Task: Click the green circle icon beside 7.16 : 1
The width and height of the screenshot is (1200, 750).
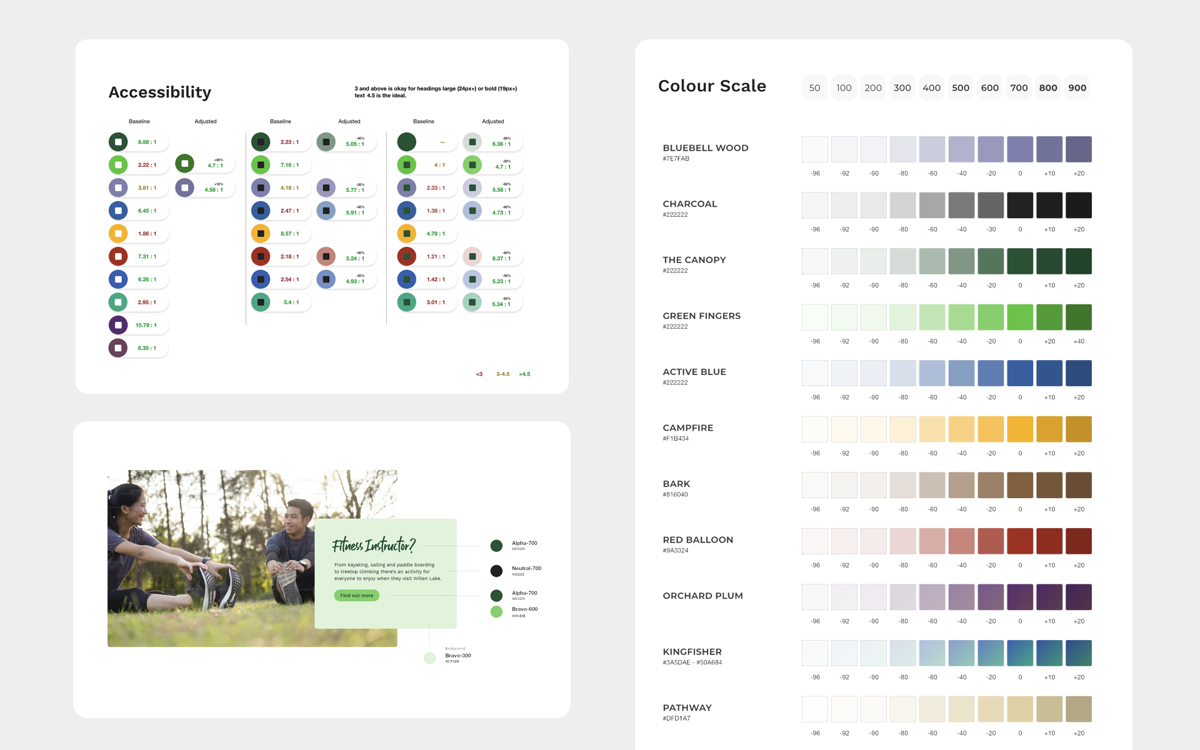Action: [x=261, y=165]
